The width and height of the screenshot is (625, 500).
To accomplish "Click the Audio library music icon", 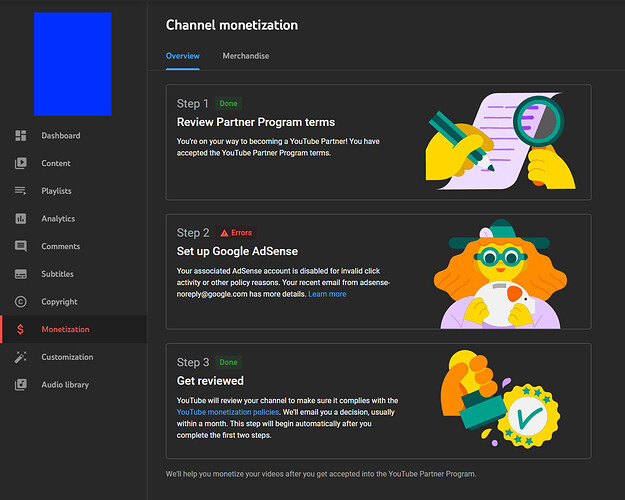I will [21, 384].
